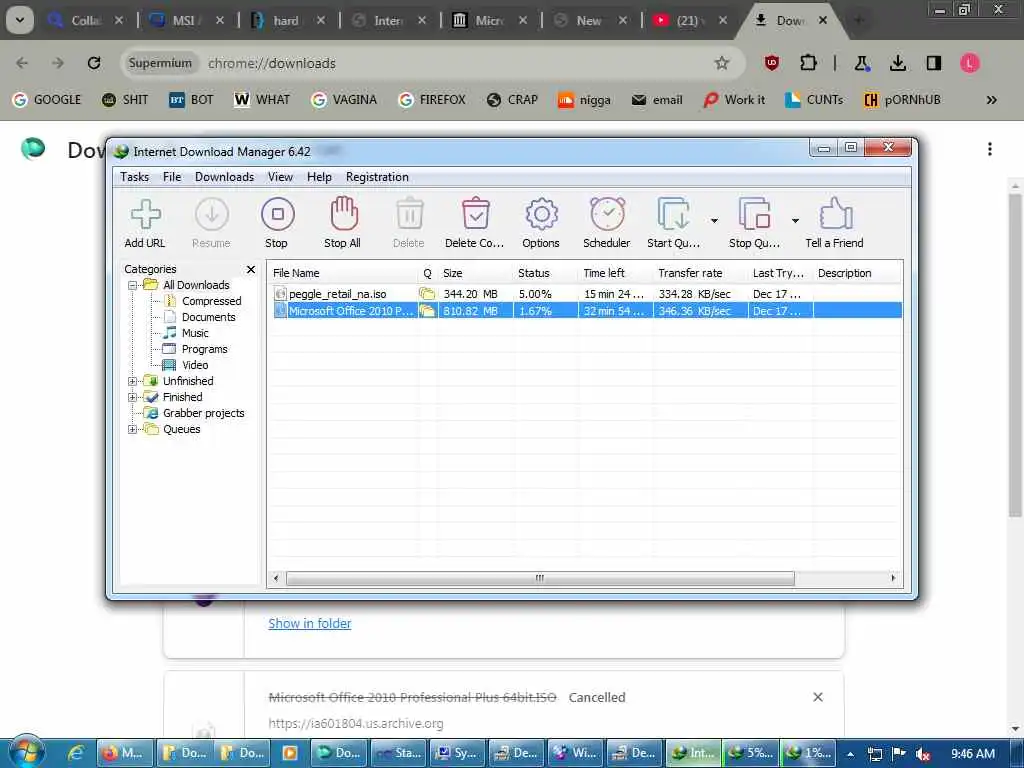Show hidden system tray icons arrow
Image resolution: width=1024 pixels, height=768 pixels.
[x=850, y=754]
